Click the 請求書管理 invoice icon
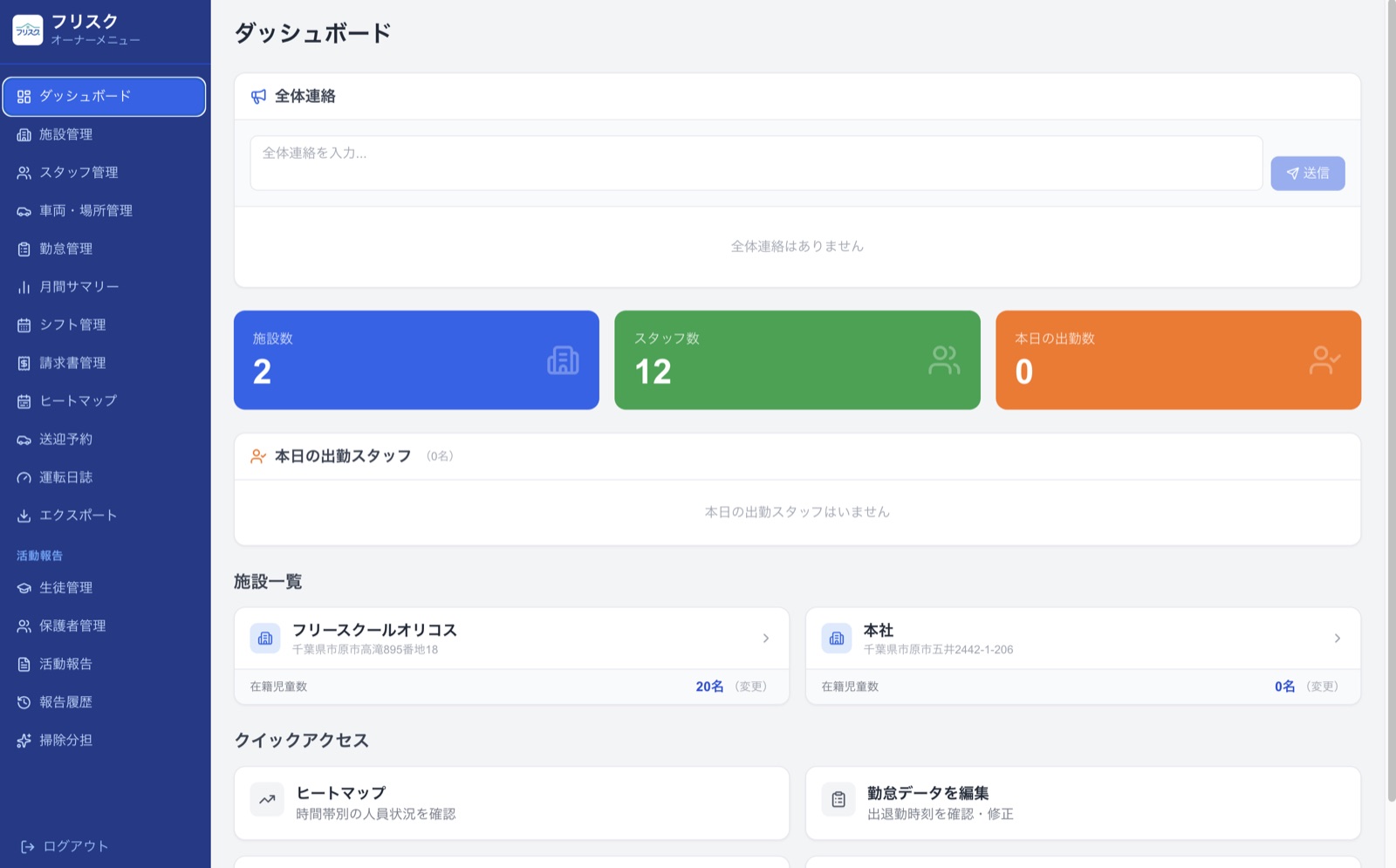 pyautogui.click(x=24, y=363)
